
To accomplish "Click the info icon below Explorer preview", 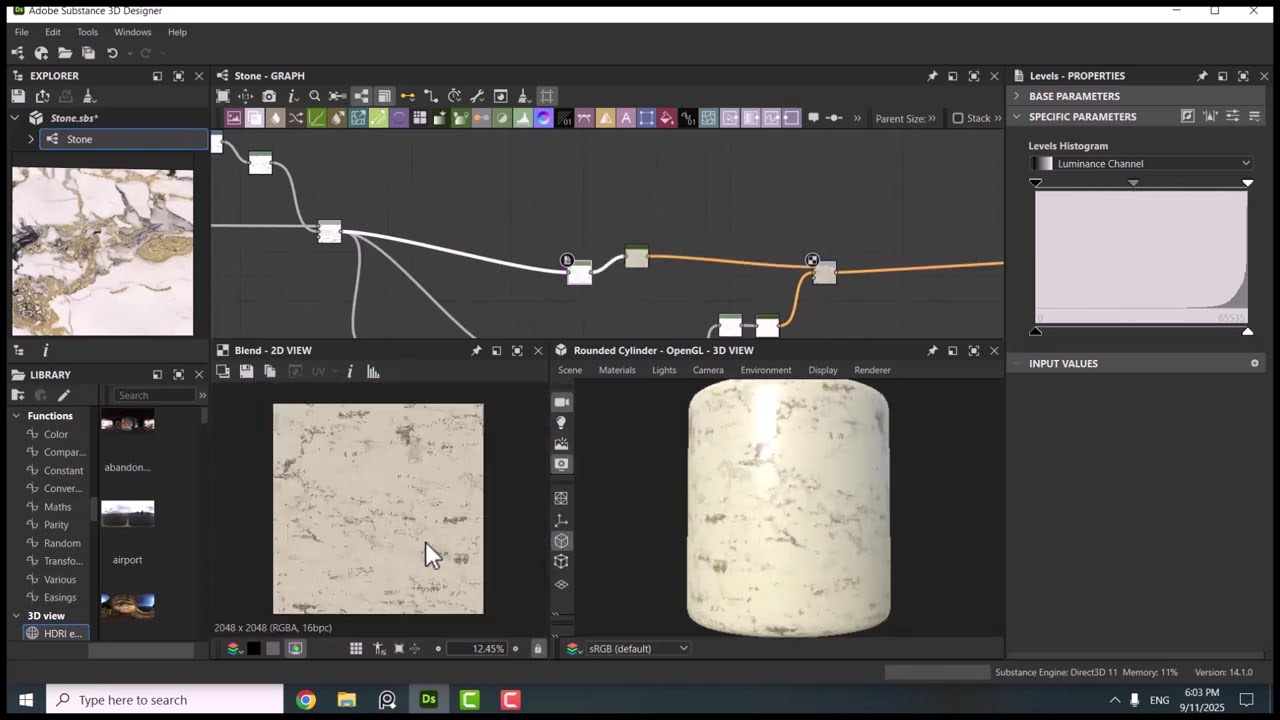I will 45,350.
